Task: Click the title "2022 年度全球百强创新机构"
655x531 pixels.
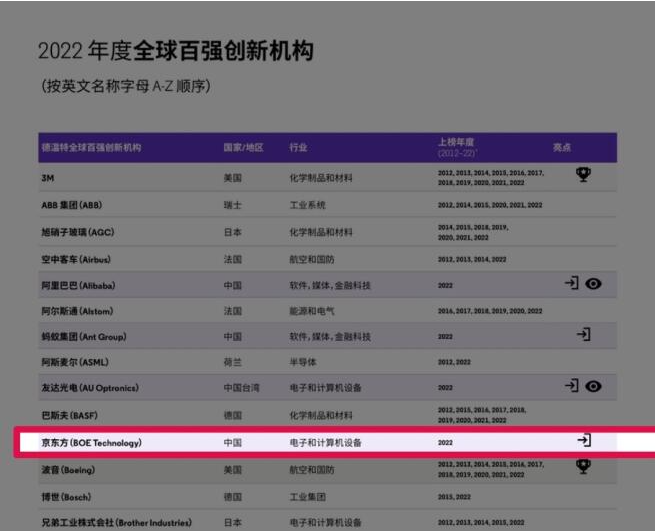Action: point(175,51)
